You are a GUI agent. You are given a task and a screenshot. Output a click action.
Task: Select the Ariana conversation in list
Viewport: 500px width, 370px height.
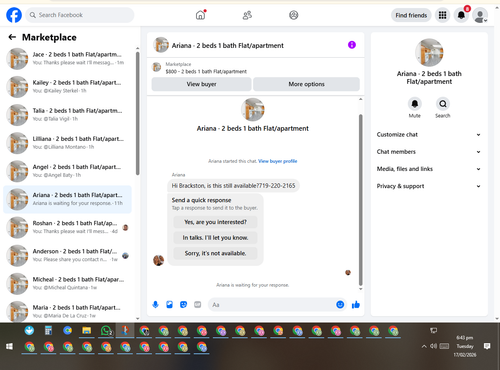pyautogui.click(x=67, y=199)
